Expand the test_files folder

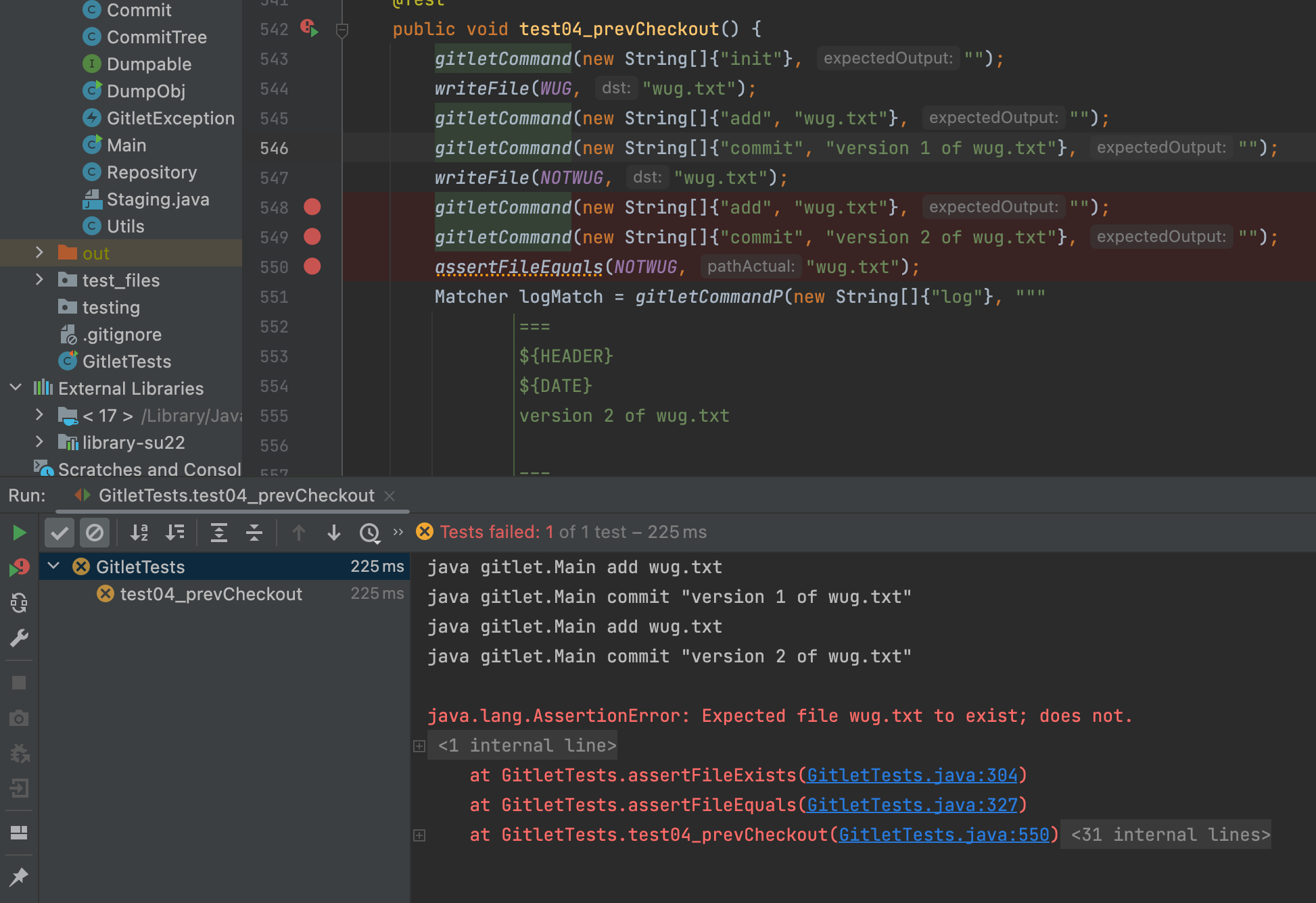(x=39, y=280)
